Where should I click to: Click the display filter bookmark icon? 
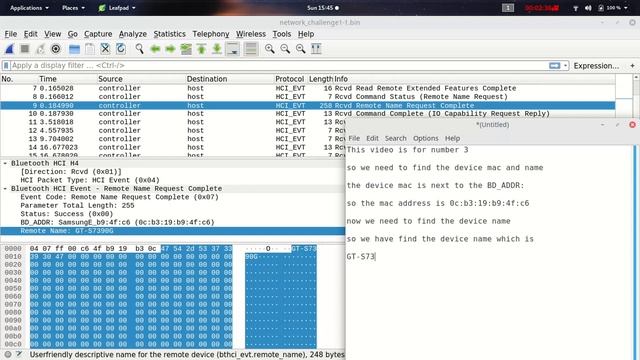[6, 65]
